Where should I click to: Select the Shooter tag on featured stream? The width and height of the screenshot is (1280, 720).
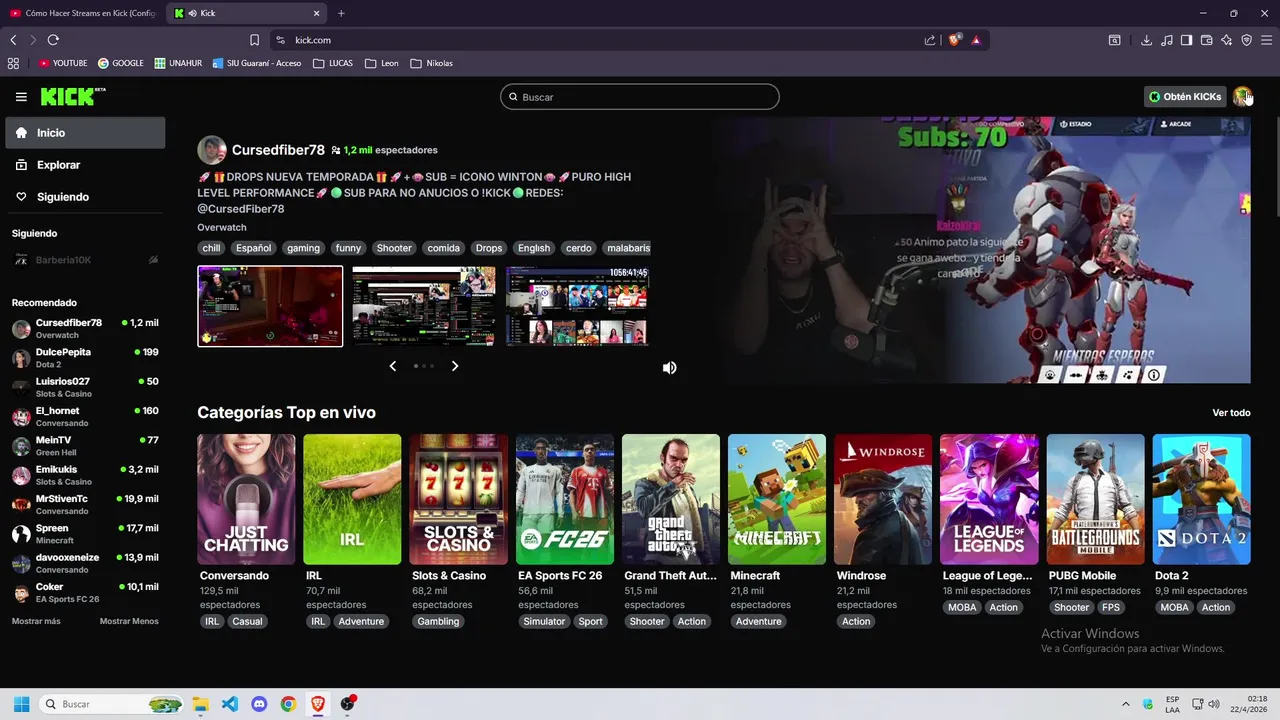(x=394, y=248)
